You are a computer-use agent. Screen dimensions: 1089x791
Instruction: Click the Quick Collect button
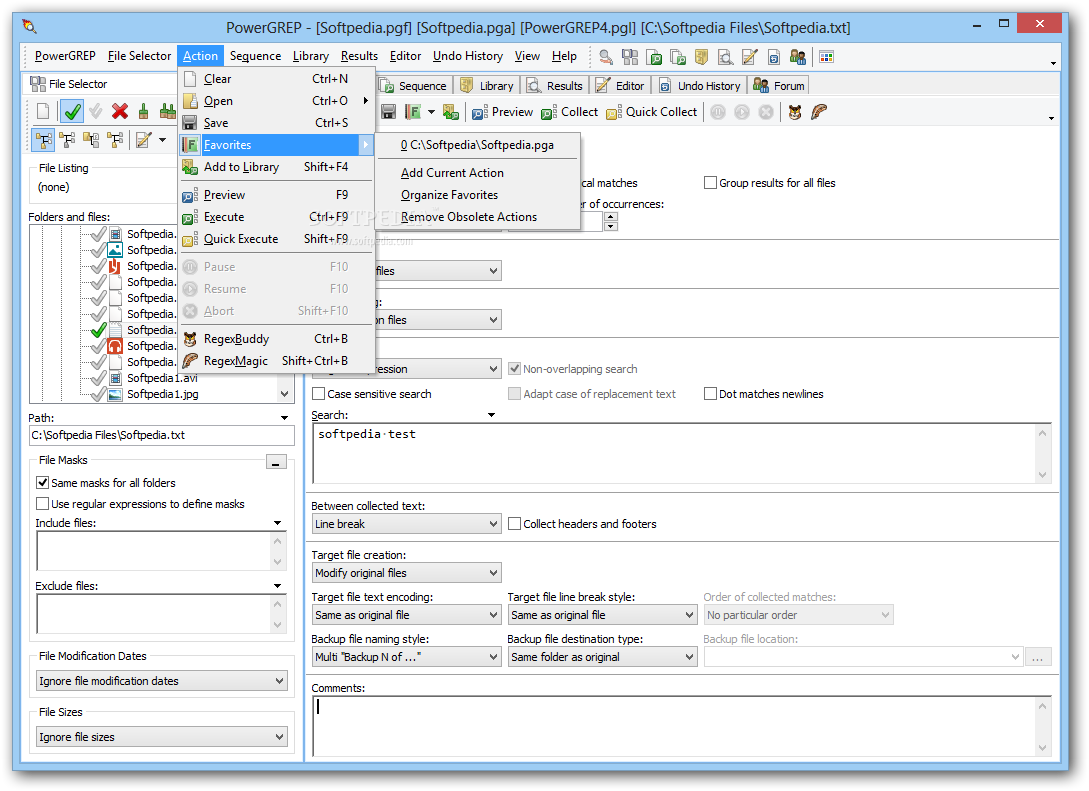coord(651,112)
